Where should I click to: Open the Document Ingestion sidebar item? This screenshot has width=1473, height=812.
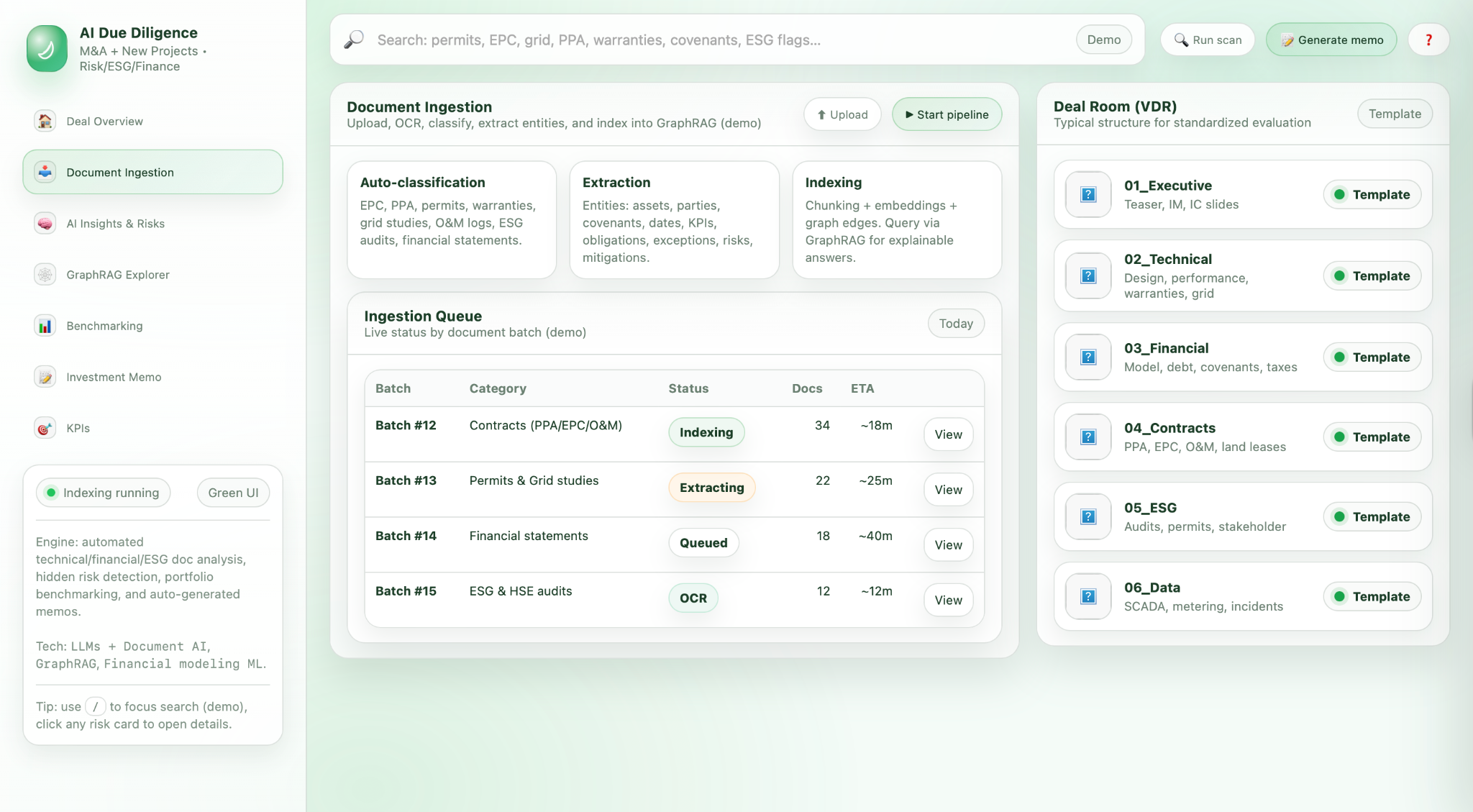coord(152,172)
